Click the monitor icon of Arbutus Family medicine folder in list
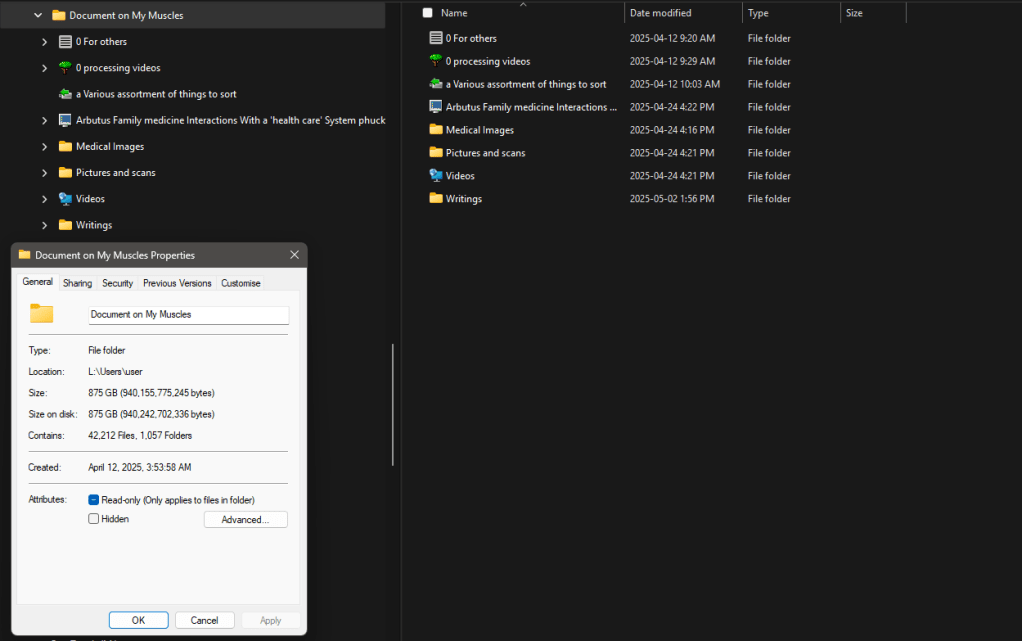 435,107
